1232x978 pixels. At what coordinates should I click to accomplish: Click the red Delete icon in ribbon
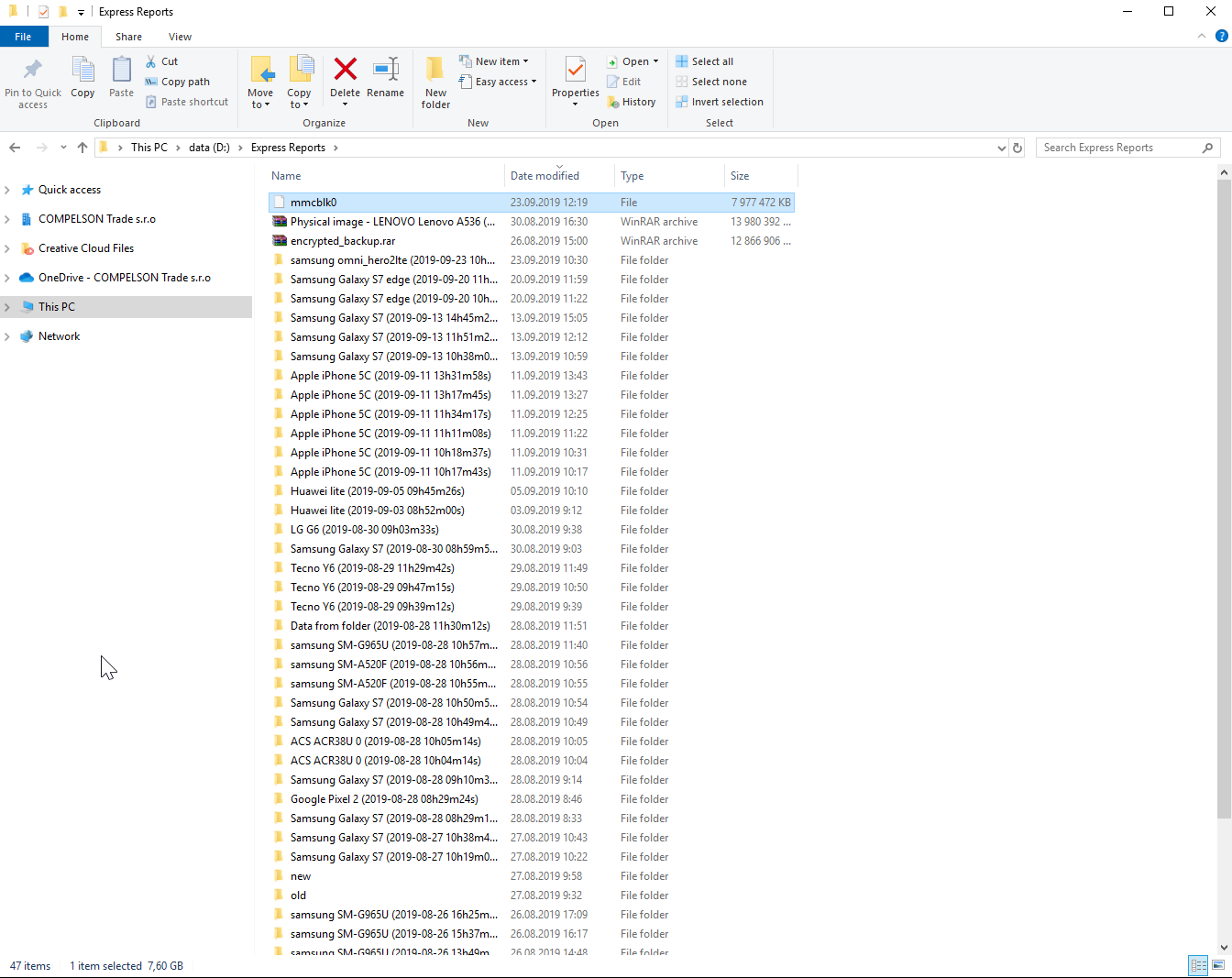tap(345, 70)
